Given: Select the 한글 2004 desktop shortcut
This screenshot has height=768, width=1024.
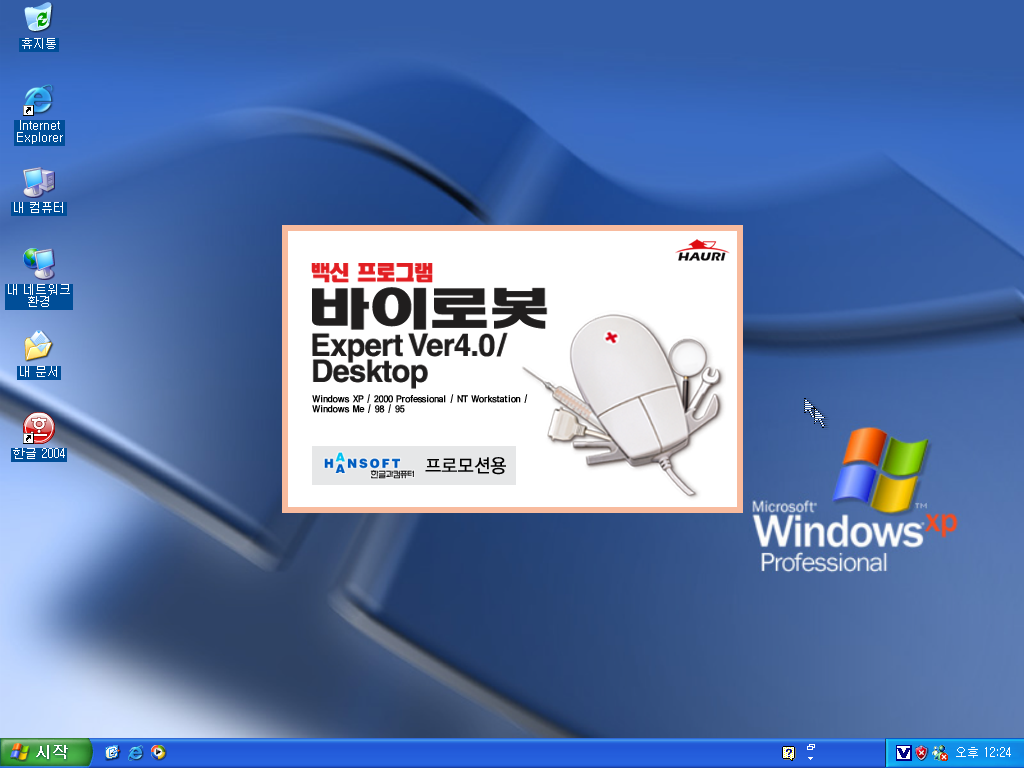Looking at the screenshot, I should click(x=39, y=437).
